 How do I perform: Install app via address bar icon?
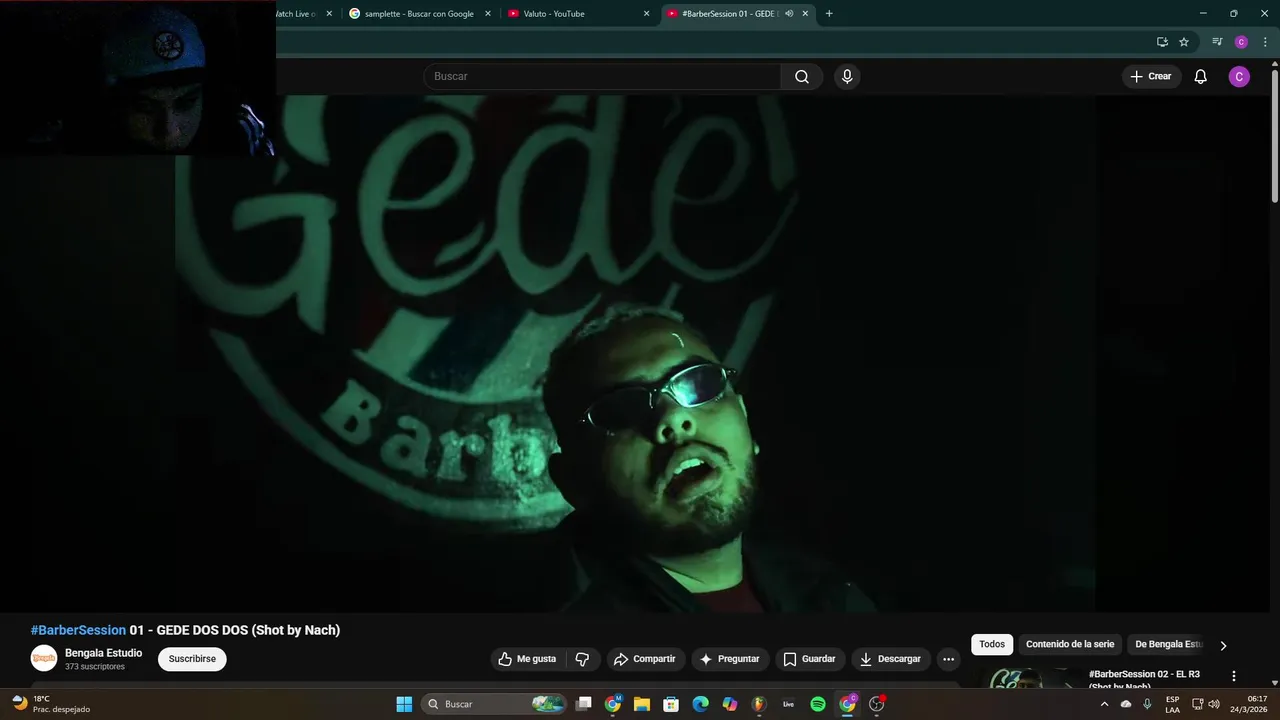click(1162, 42)
